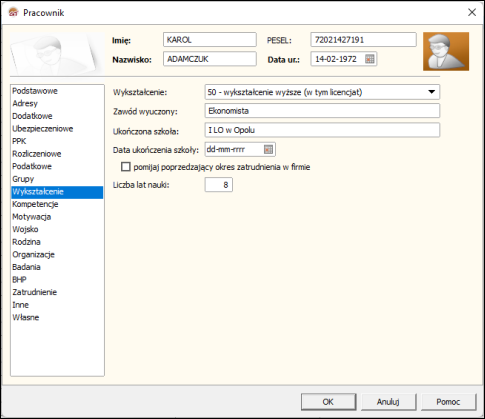Click the Pracownik app icon in title bar
Screen dimensions: 485x419
coord(13,13)
